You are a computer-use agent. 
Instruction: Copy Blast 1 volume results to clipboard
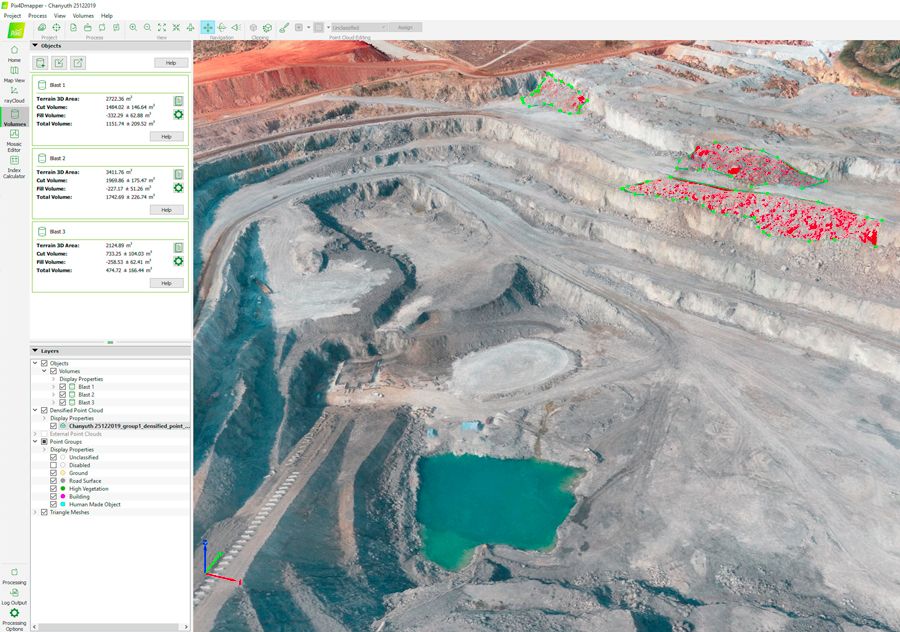[x=179, y=101]
